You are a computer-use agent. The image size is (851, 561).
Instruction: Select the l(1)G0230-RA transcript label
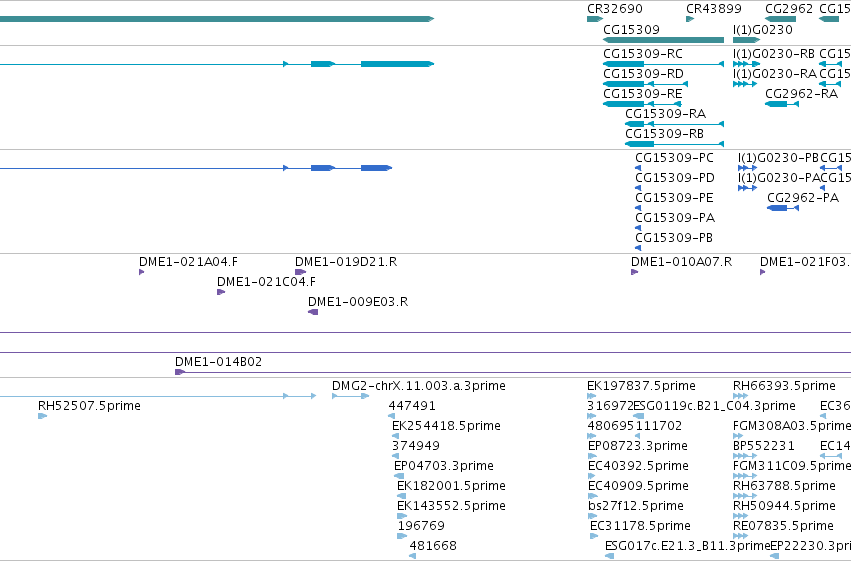tap(775, 74)
